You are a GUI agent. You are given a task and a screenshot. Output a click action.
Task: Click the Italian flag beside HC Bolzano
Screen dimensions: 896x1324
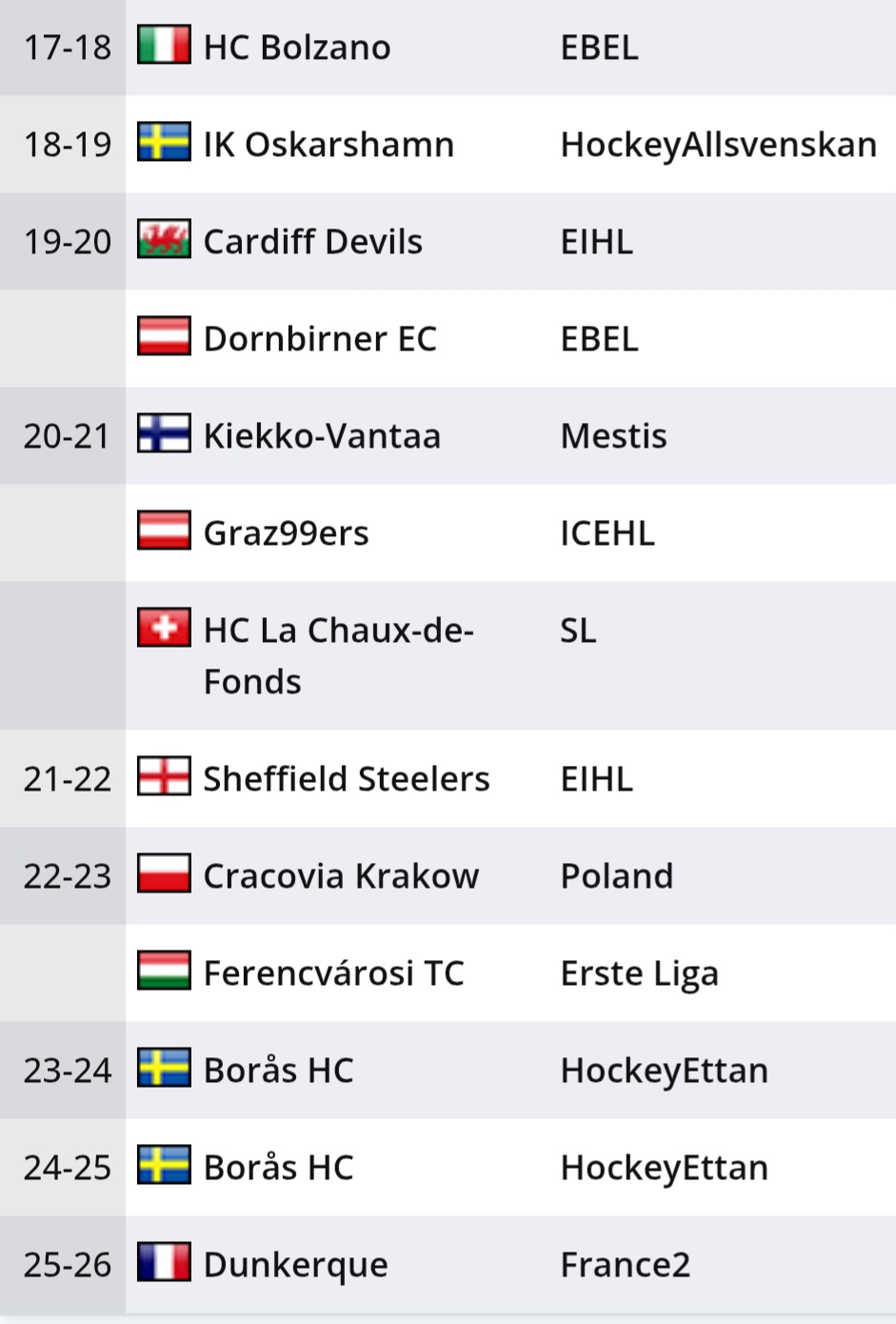(x=163, y=46)
